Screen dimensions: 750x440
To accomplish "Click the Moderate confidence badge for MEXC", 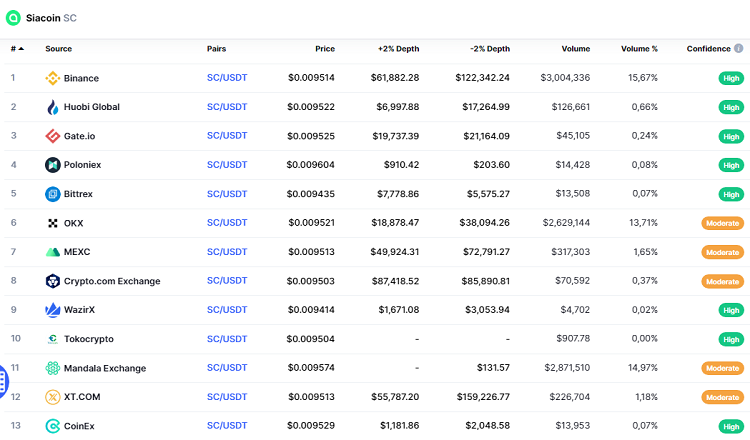I will pos(723,252).
